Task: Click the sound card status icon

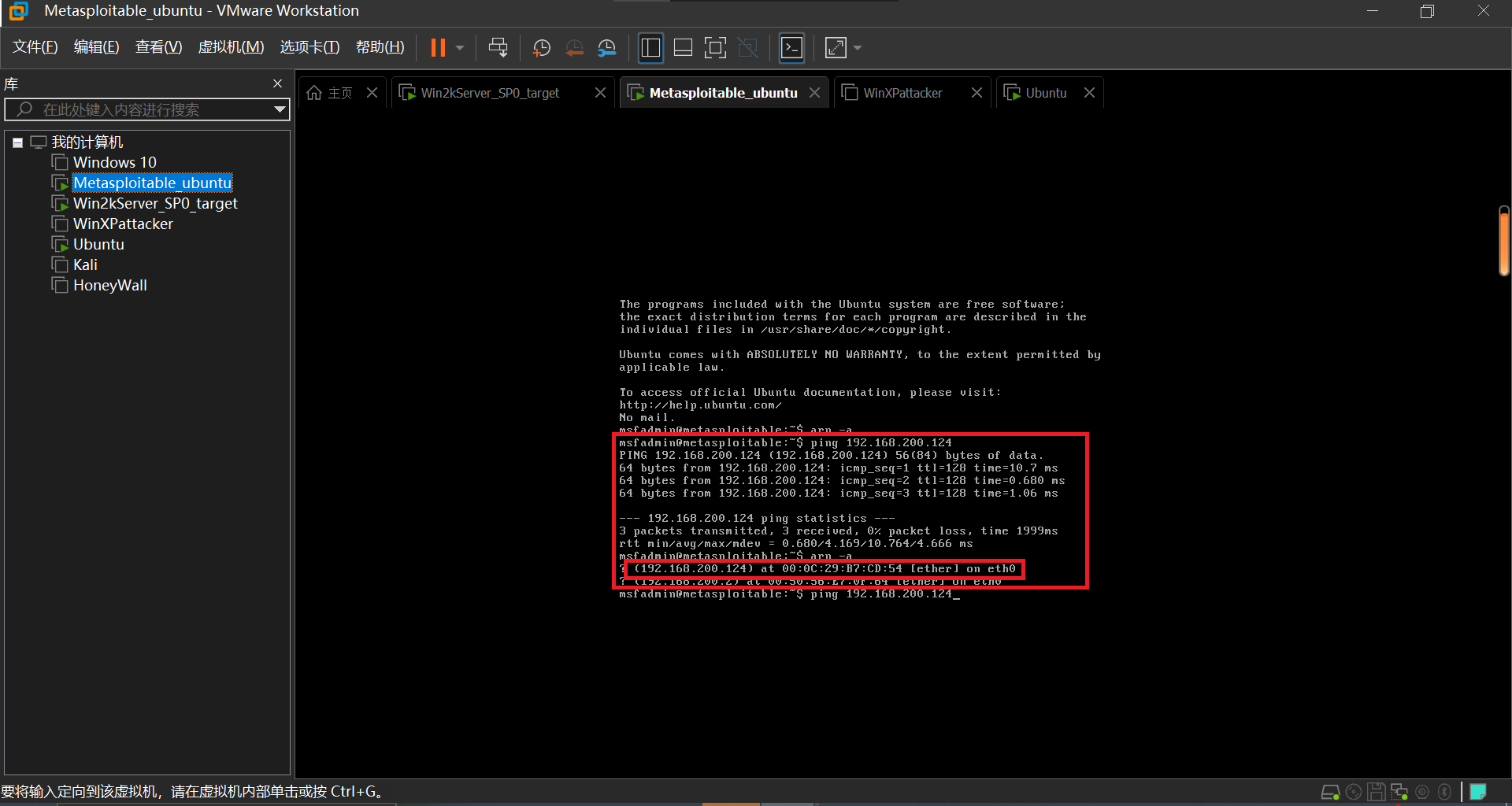Action: [1422, 792]
